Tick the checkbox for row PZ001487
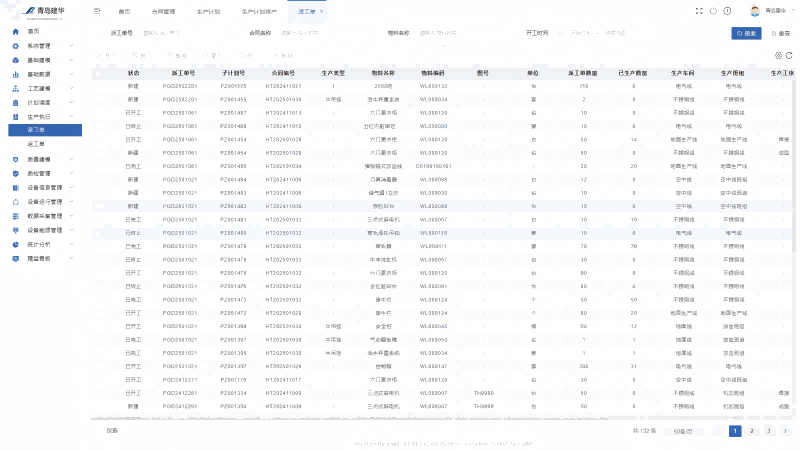The image size is (800, 450). point(98,113)
